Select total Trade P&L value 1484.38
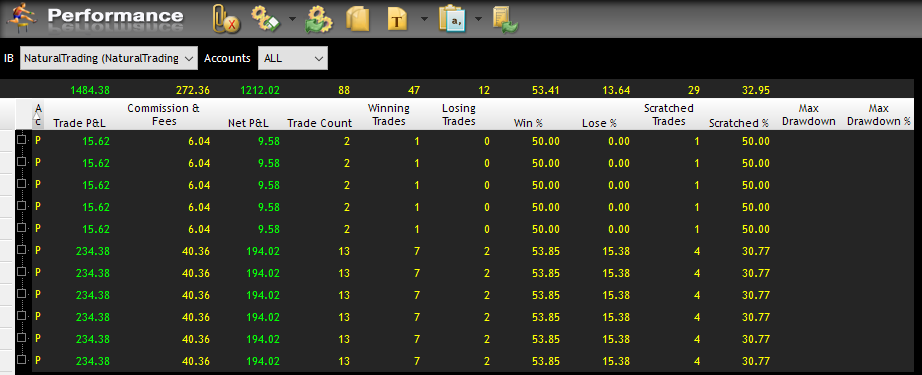The width and height of the screenshot is (922, 375). pyautogui.click(x=90, y=91)
